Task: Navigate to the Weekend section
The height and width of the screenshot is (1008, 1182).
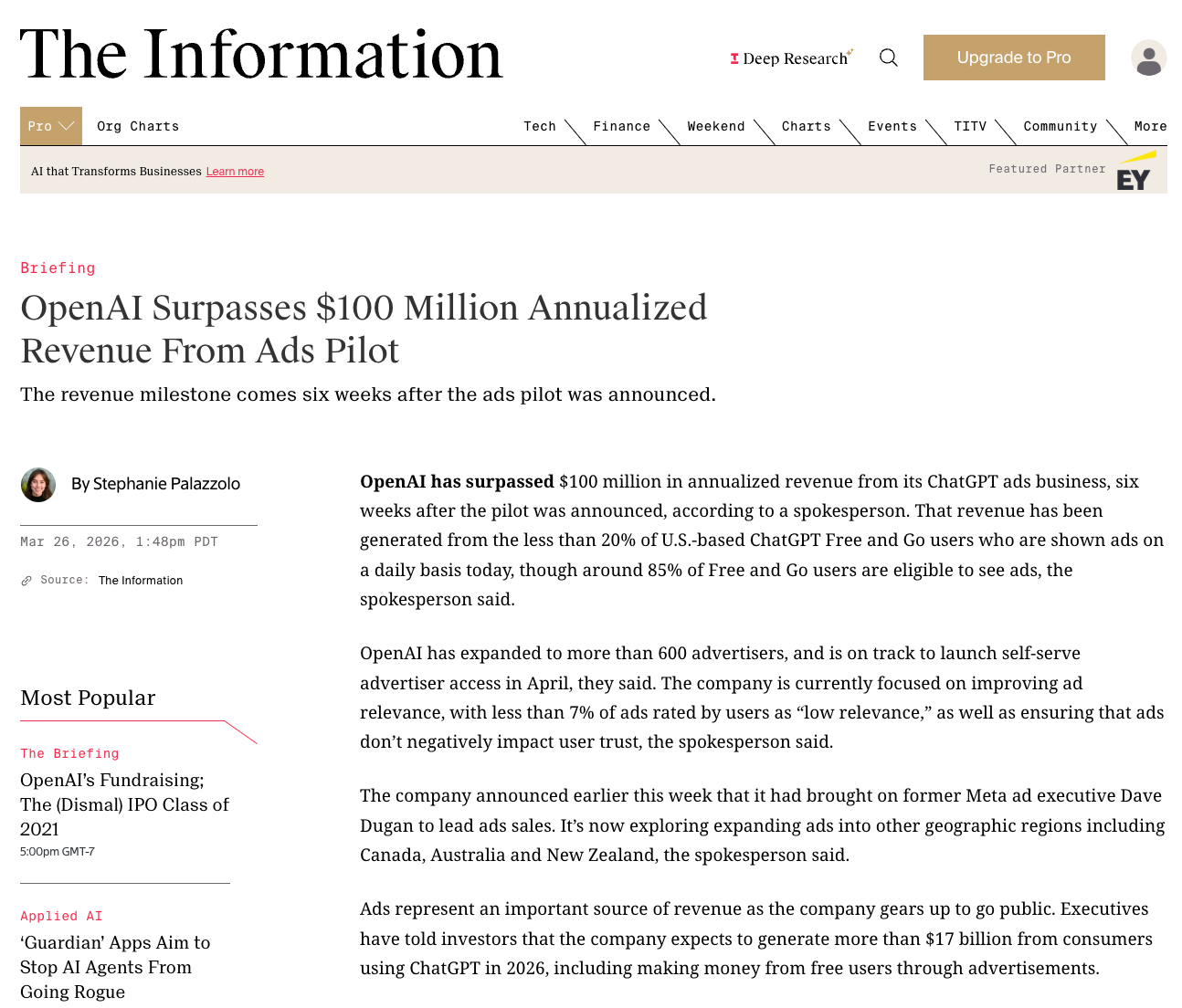Action: pos(715,126)
